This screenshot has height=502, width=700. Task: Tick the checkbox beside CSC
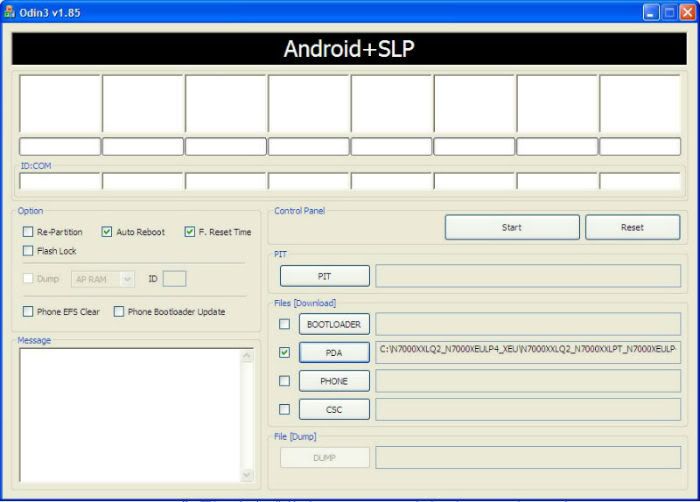click(284, 409)
